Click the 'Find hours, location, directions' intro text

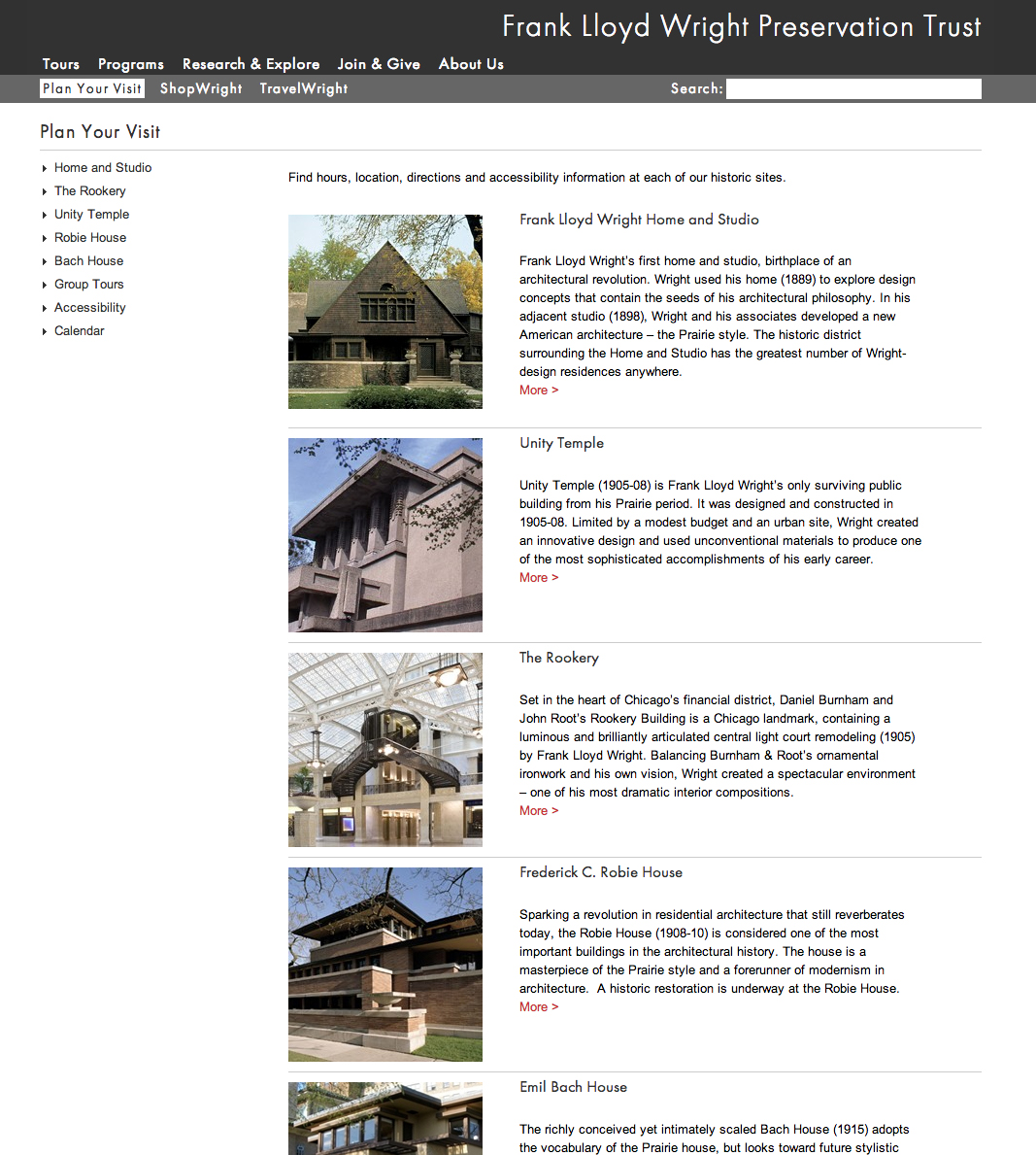point(537,178)
